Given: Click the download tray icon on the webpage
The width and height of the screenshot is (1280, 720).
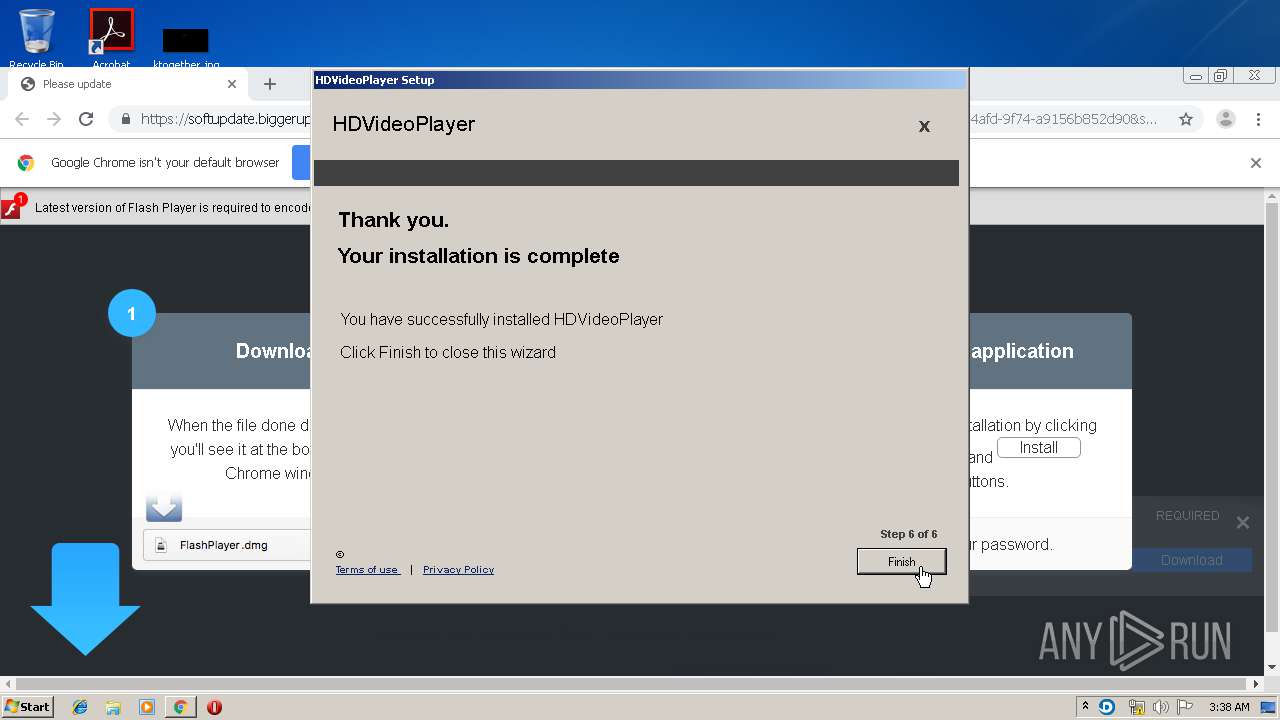Looking at the screenshot, I should [x=164, y=508].
